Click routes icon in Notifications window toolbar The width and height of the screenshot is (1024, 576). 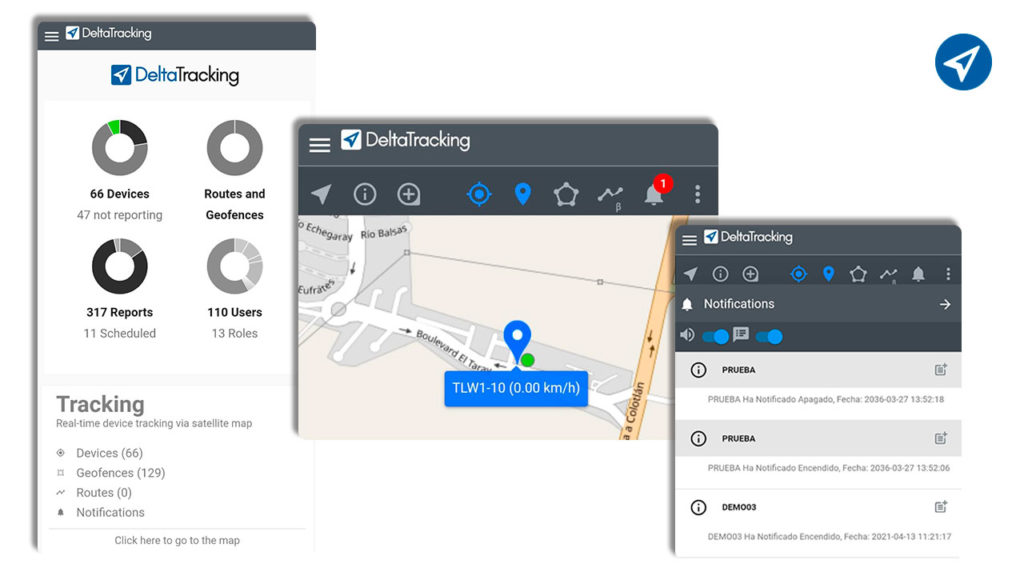click(x=888, y=275)
